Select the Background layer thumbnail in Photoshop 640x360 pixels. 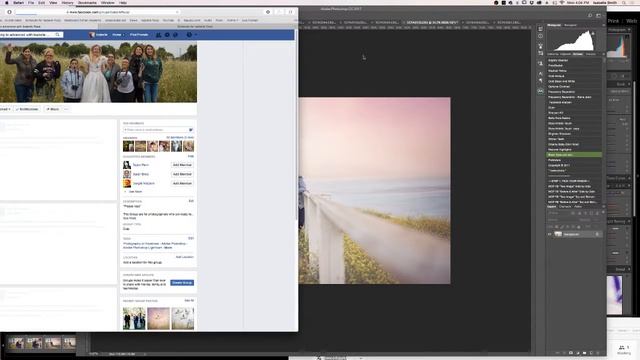click(558, 234)
